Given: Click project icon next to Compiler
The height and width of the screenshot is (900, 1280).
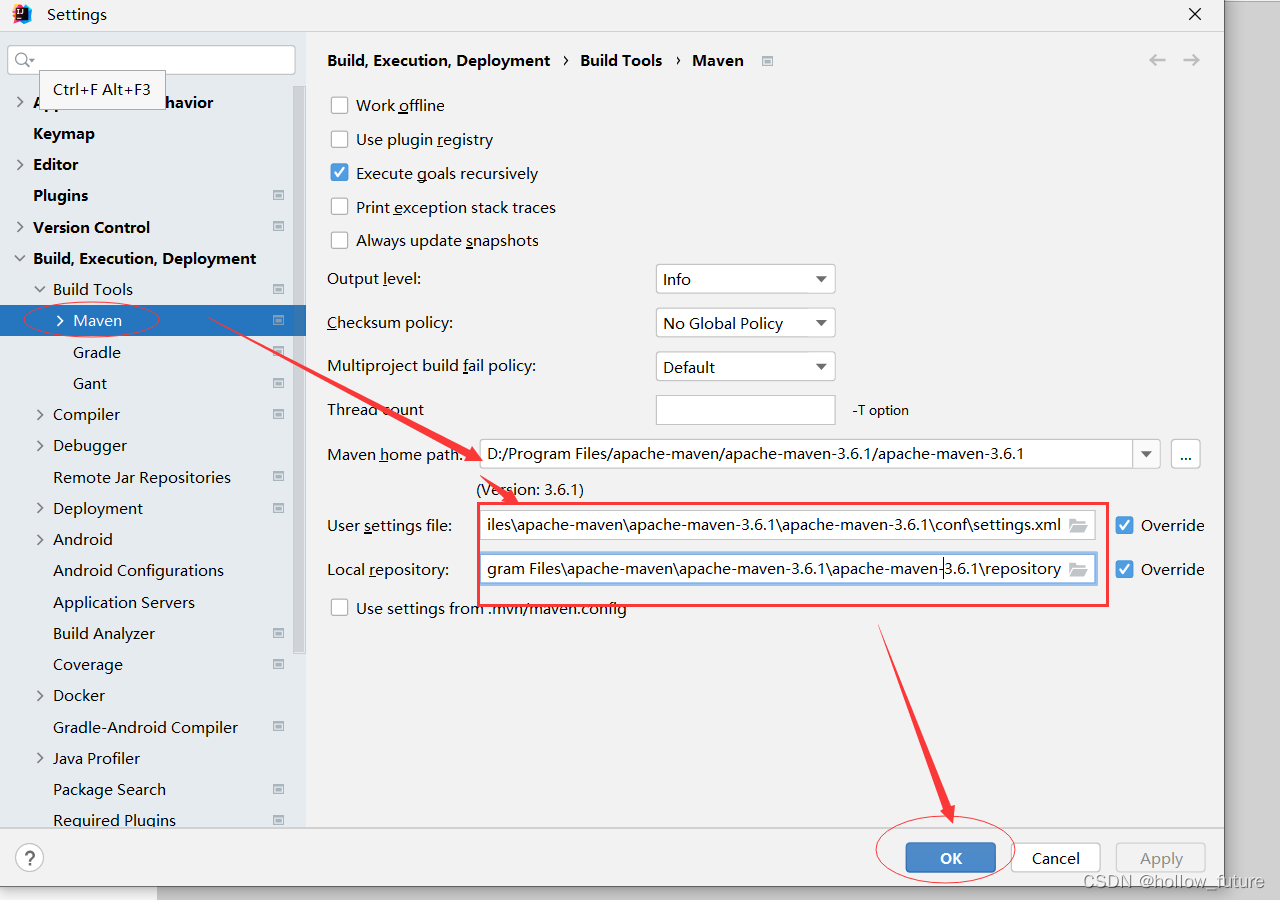Looking at the screenshot, I should click(278, 414).
